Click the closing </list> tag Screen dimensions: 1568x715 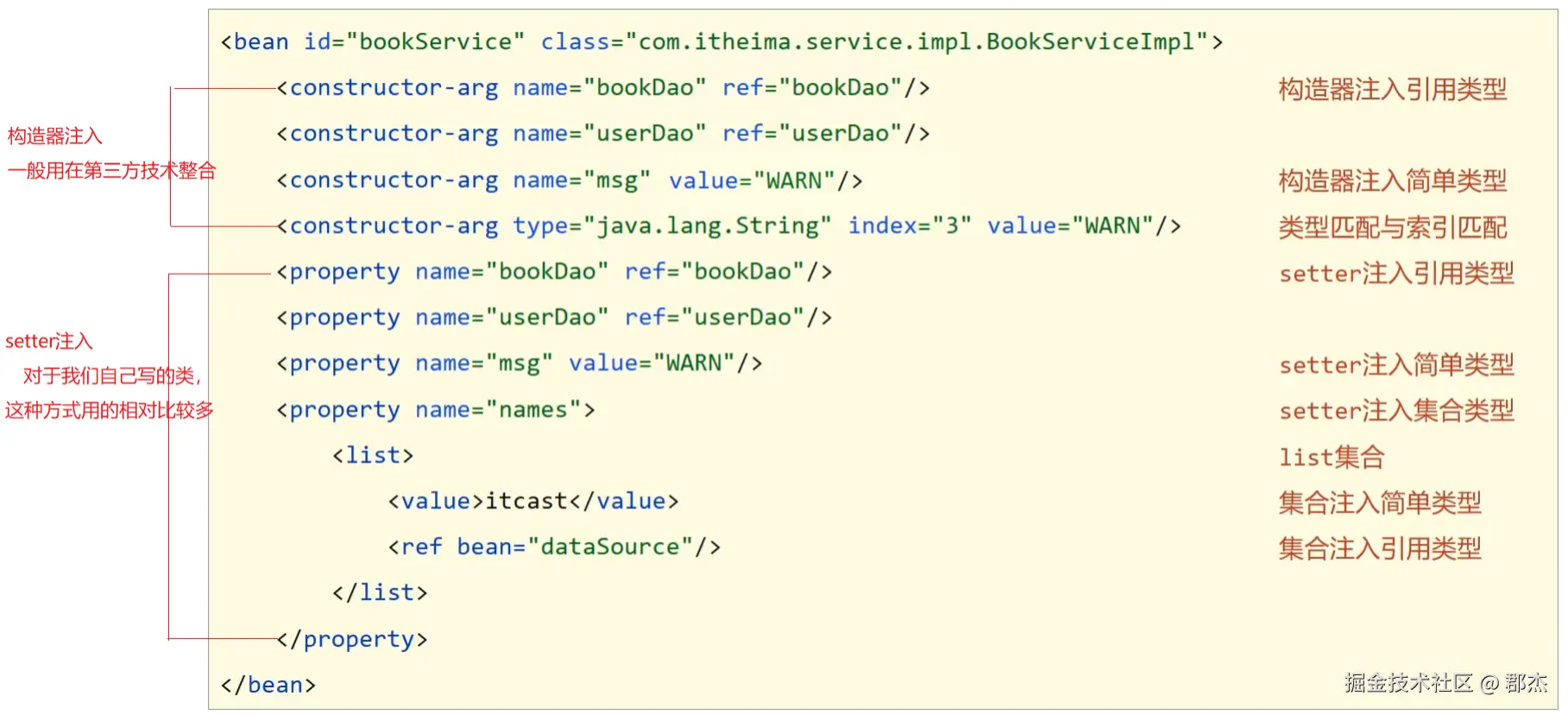(380, 592)
